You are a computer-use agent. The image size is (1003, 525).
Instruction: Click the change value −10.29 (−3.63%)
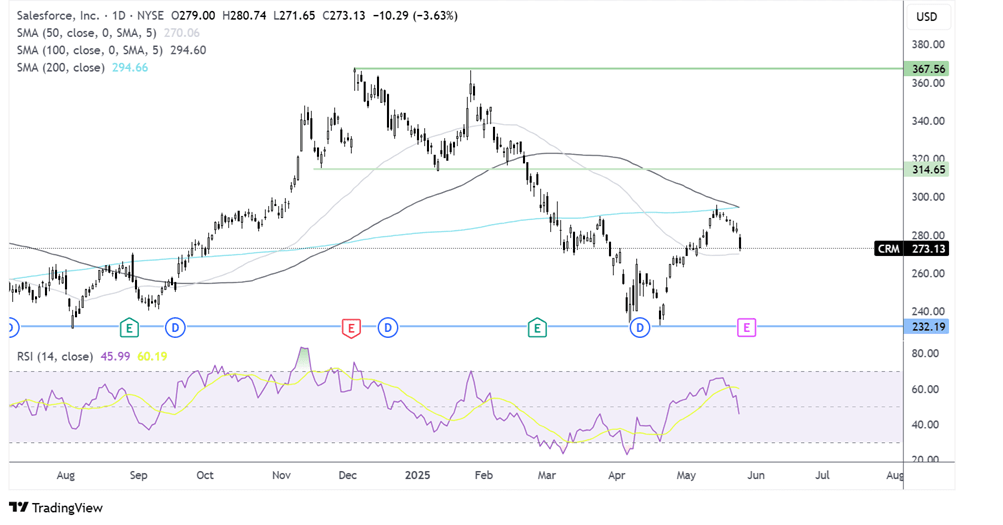click(416, 15)
